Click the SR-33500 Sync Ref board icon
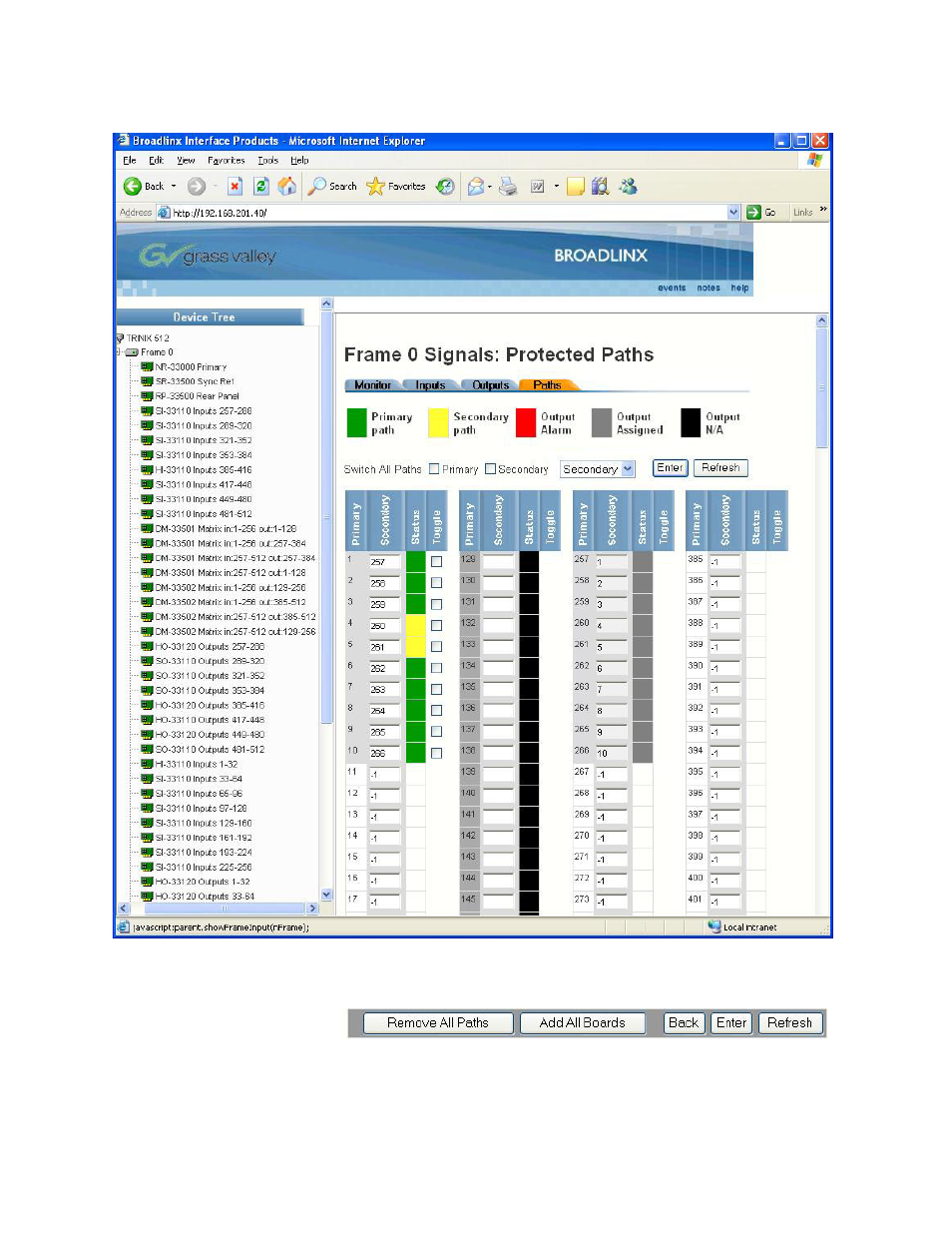The height and width of the screenshot is (1233, 952). 147,381
